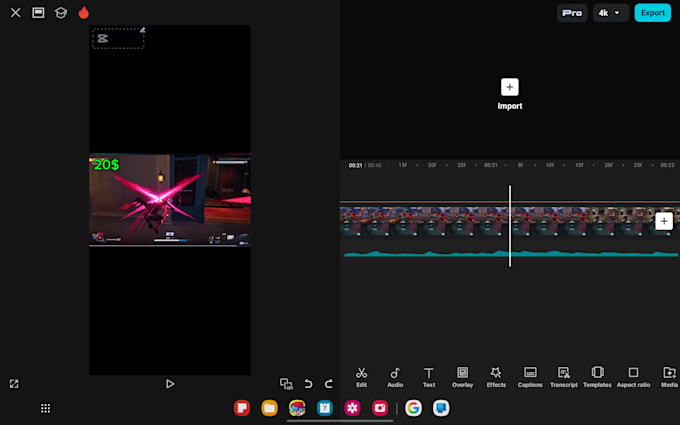Select the teal audio waveform track
The height and width of the screenshot is (425, 680).
tap(510, 254)
